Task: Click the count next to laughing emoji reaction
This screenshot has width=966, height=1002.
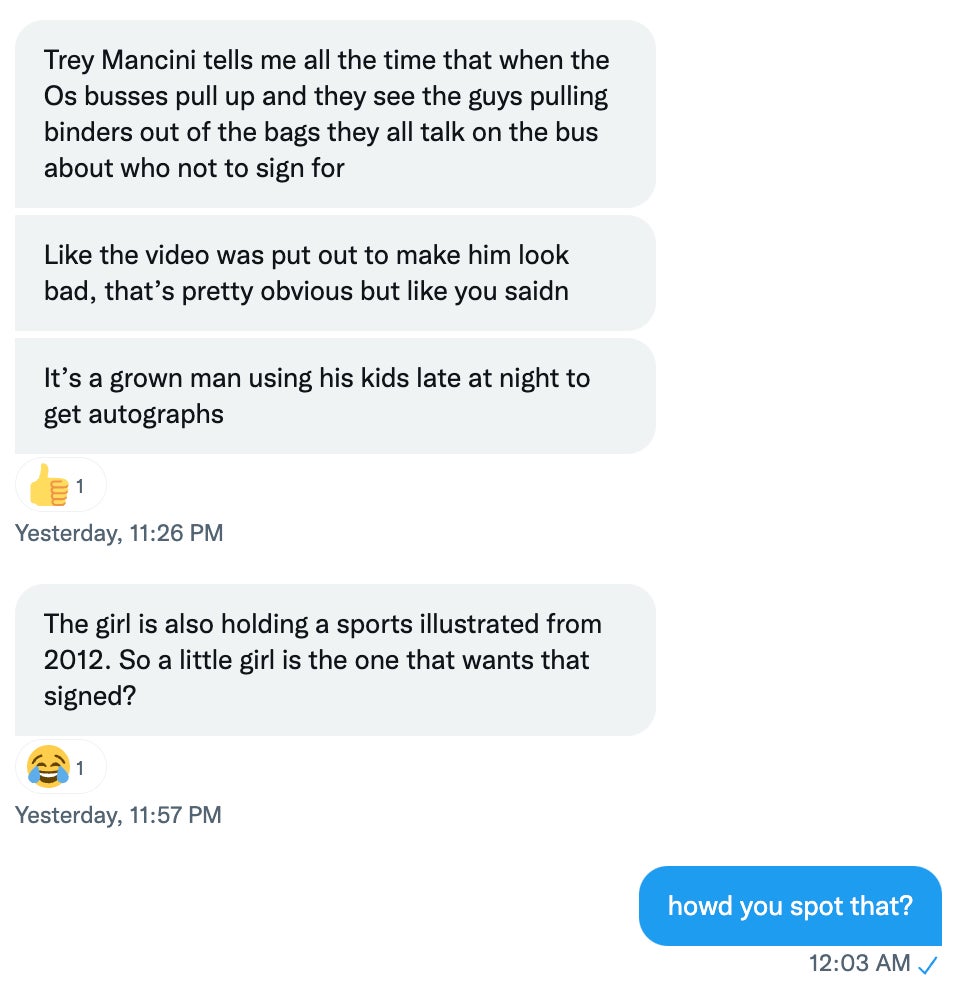Action: pyautogui.click(x=80, y=769)
